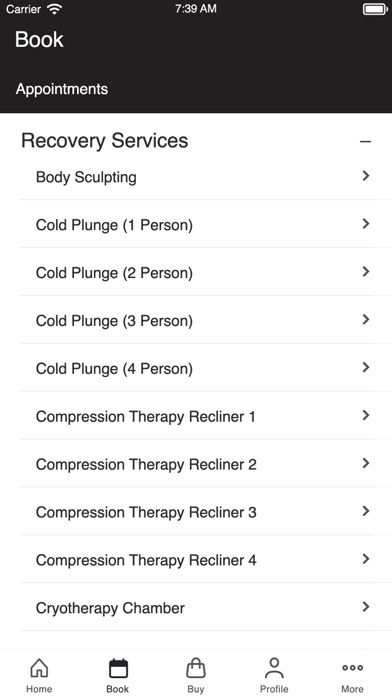392x696 pixels.
Task: Tap the chevron beside Body Sculpting
Action: [x=366, y=176]
